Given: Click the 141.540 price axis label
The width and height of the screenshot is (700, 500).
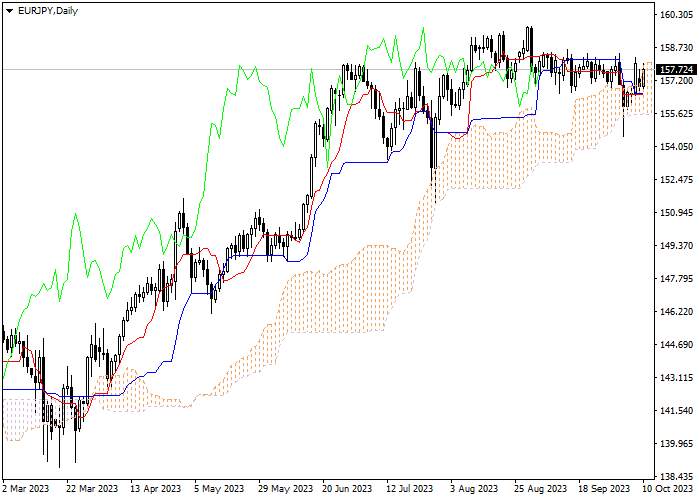Looking at the screenshot, I should click(676, 411).
